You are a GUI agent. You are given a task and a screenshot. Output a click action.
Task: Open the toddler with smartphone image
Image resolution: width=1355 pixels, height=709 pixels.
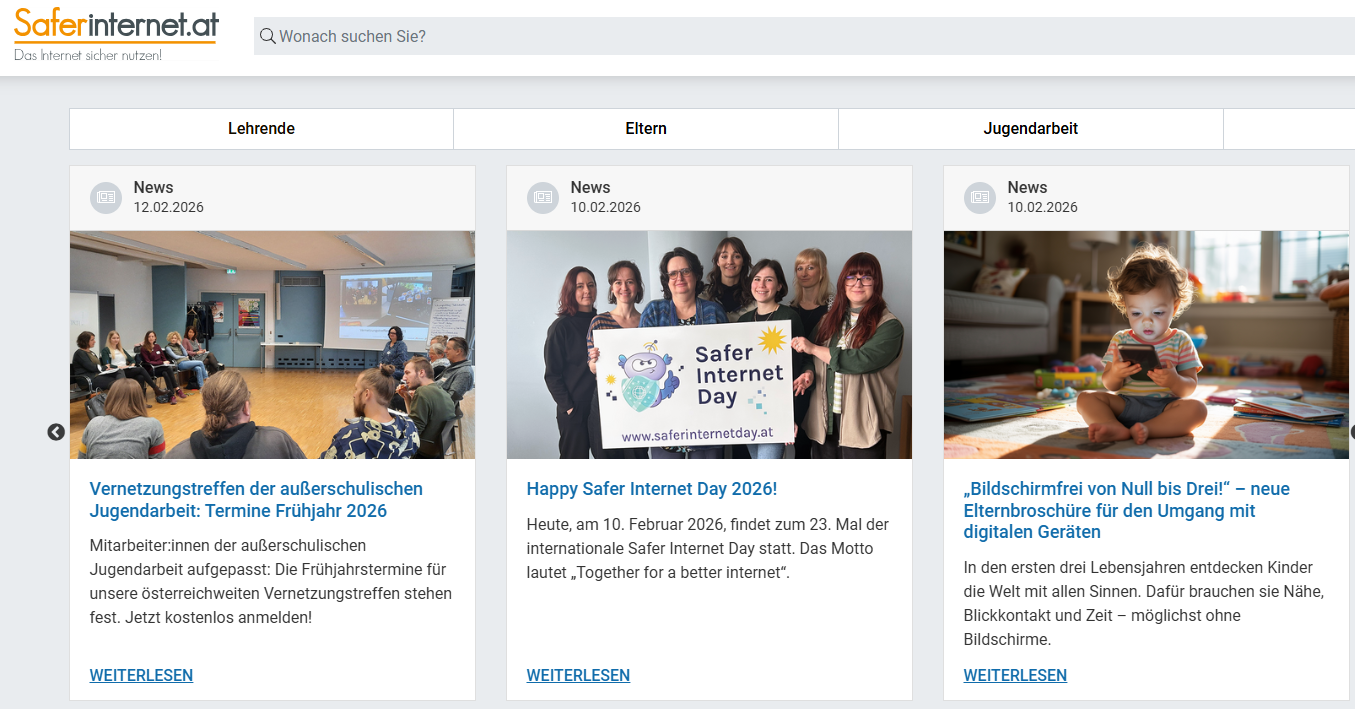click(x=1146, y=345)
